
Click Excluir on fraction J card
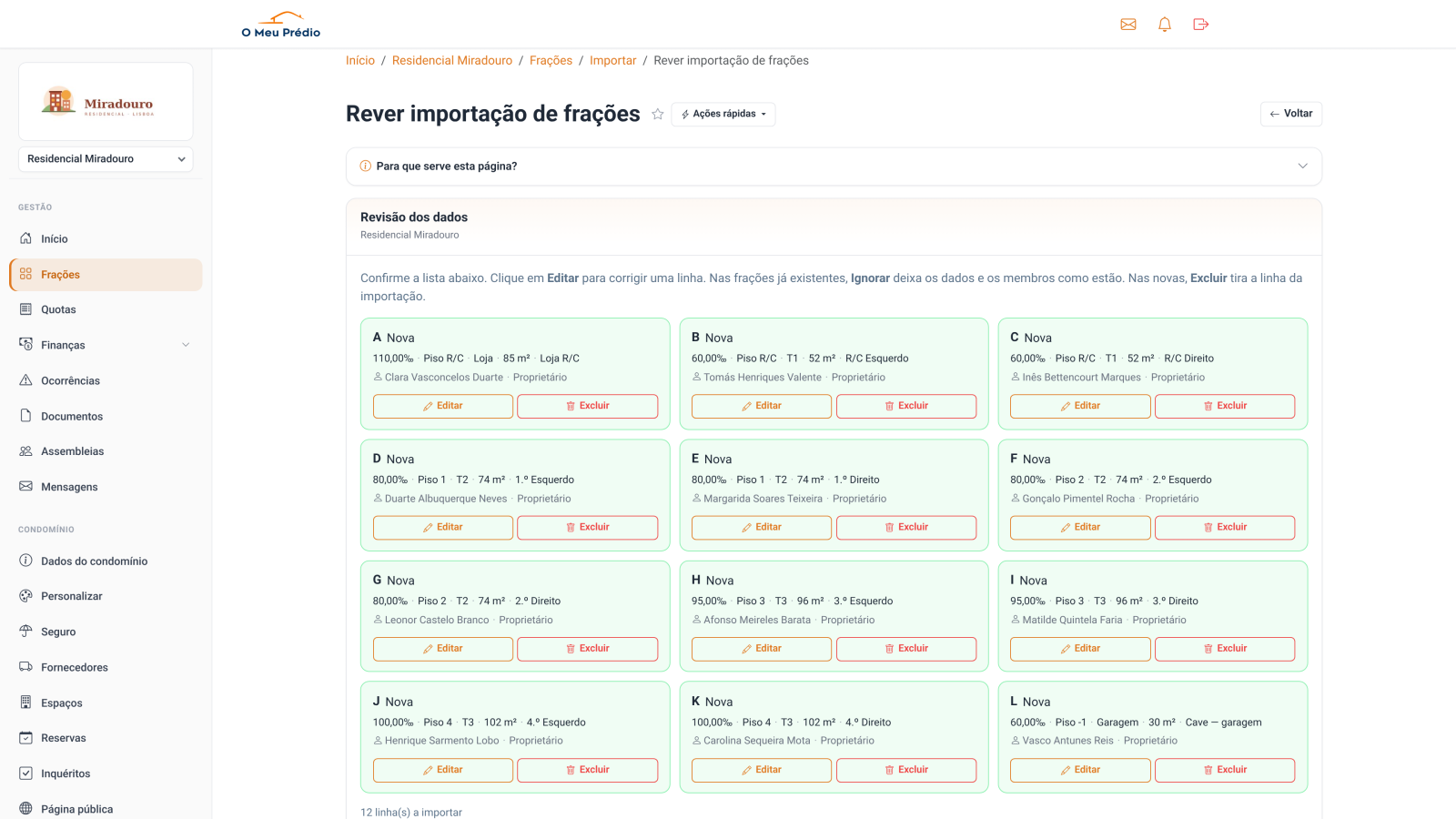tap(587, 770)
